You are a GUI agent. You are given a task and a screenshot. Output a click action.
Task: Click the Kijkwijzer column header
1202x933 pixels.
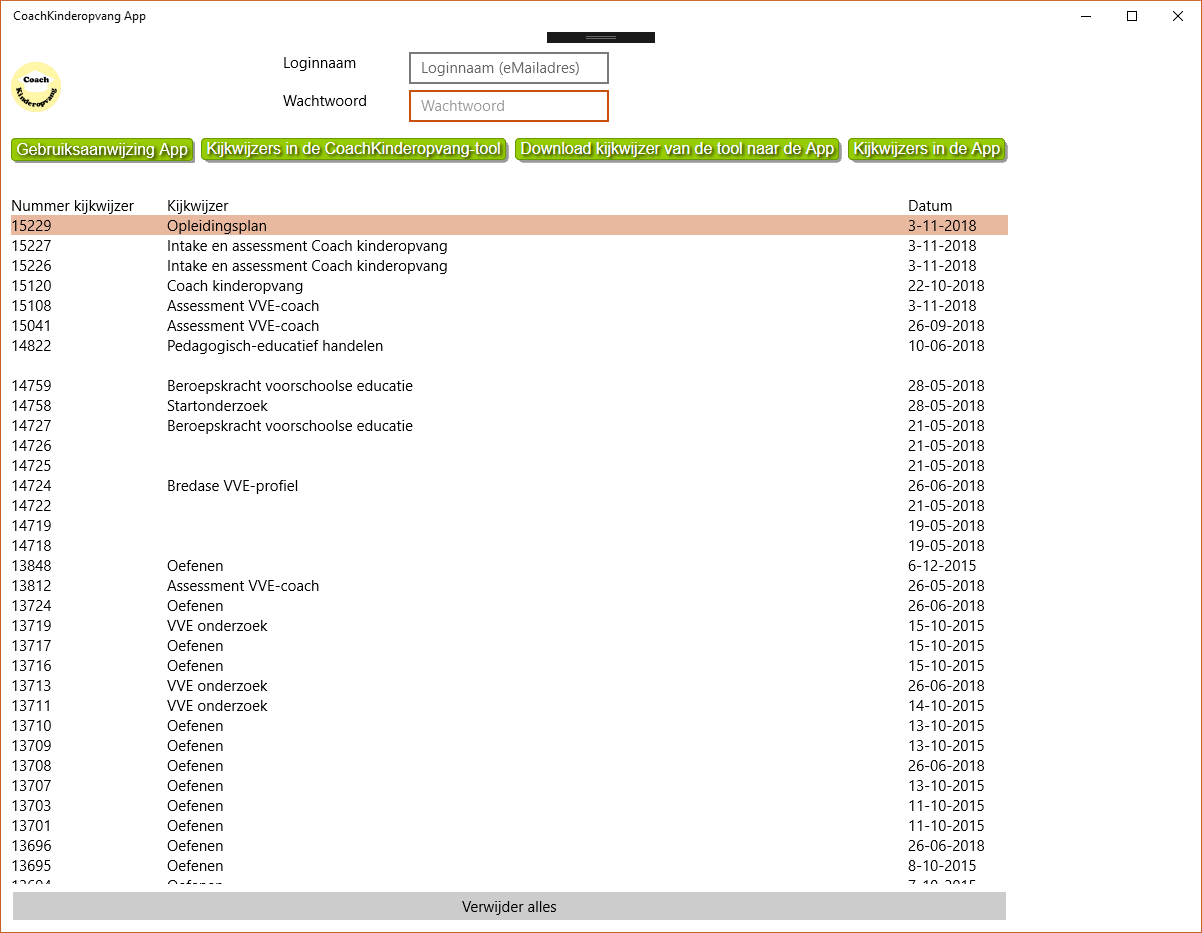pyautogui.click(x=198, y=206)
